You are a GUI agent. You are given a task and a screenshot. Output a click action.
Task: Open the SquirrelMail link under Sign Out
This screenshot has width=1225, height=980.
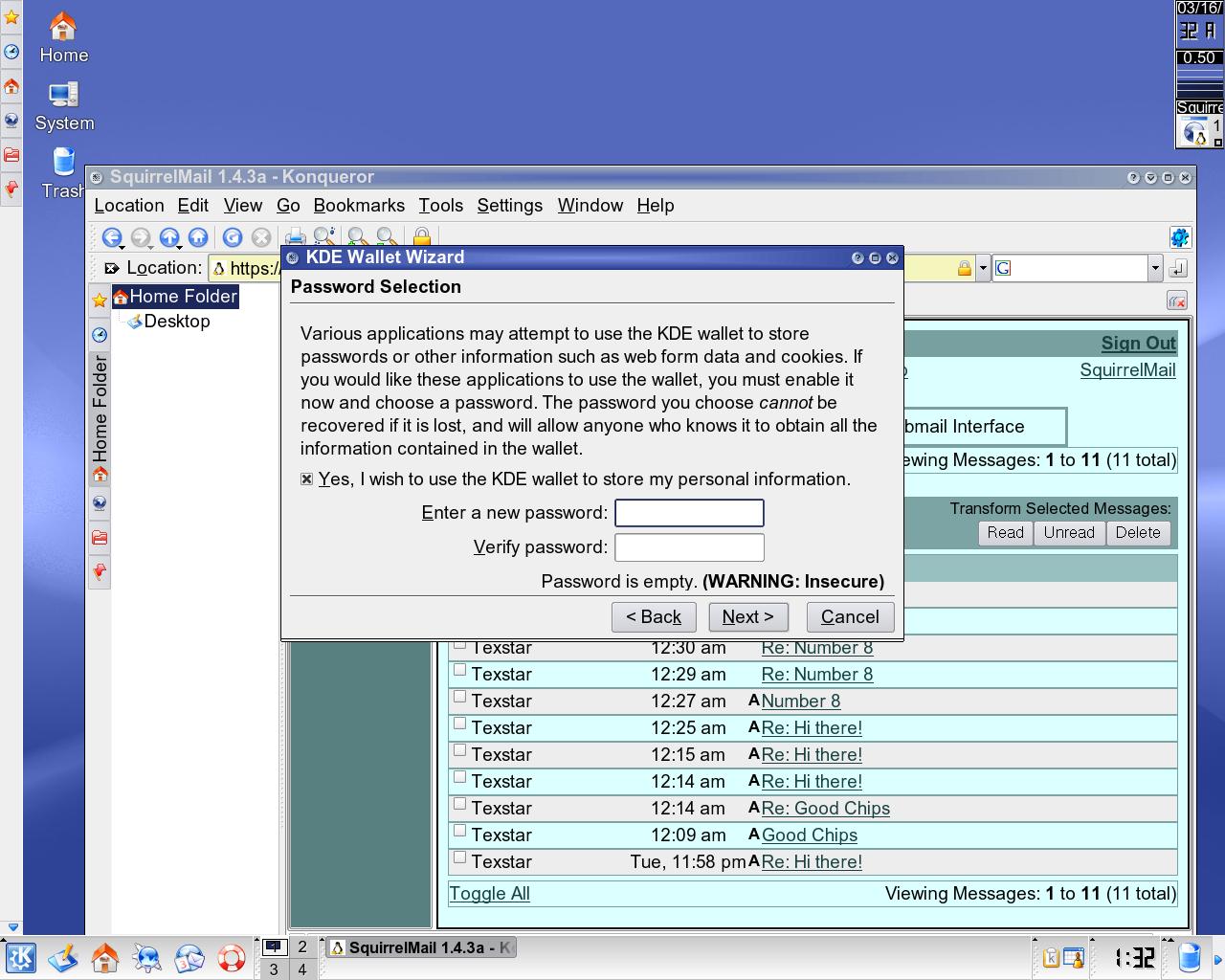(1127, 370)
